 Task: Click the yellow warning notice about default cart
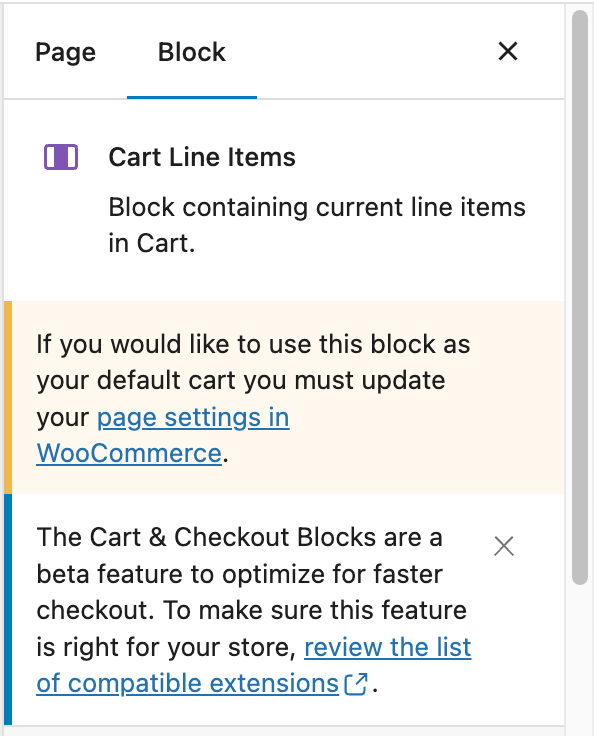pos(284,398)
